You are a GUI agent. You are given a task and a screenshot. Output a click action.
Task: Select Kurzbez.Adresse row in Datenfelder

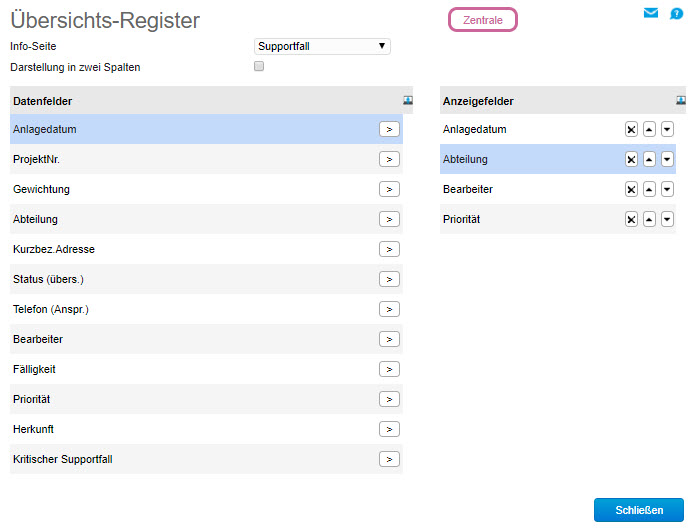[206, 249]
